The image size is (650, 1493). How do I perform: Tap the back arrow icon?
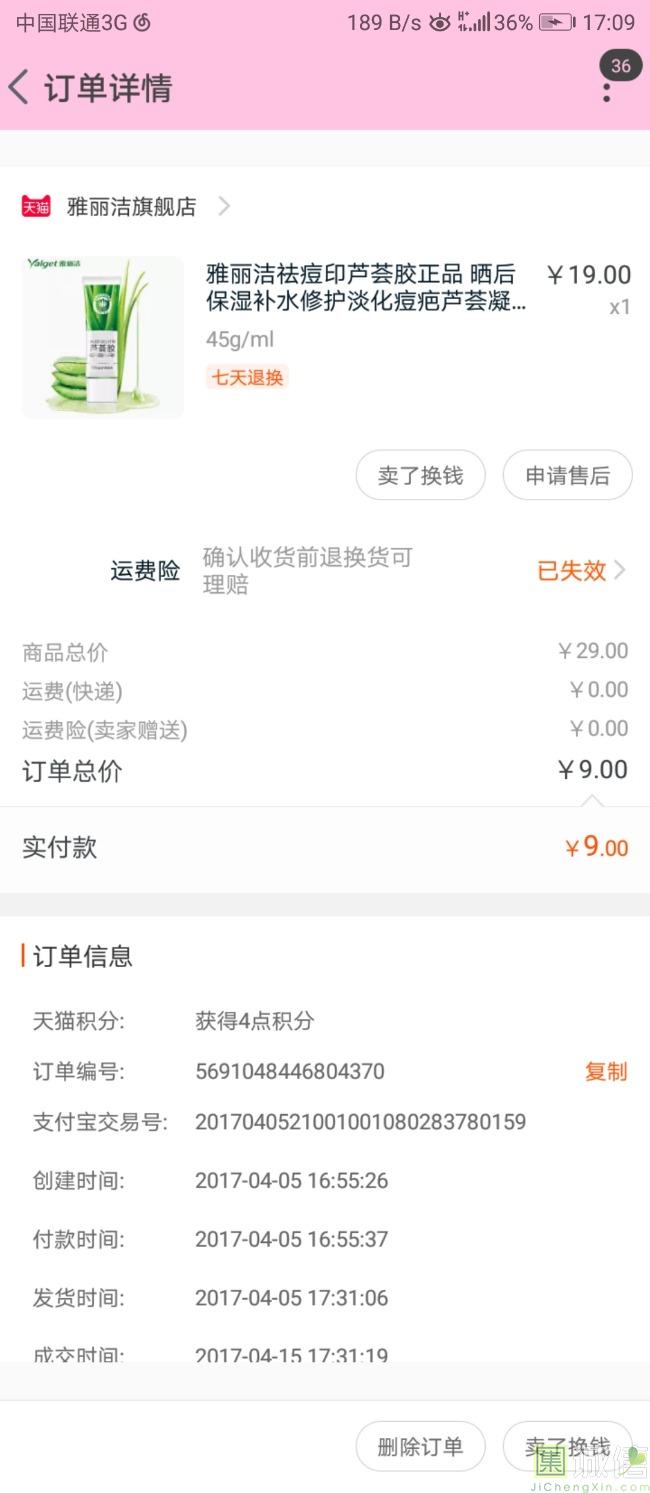(x=19, y=88)
